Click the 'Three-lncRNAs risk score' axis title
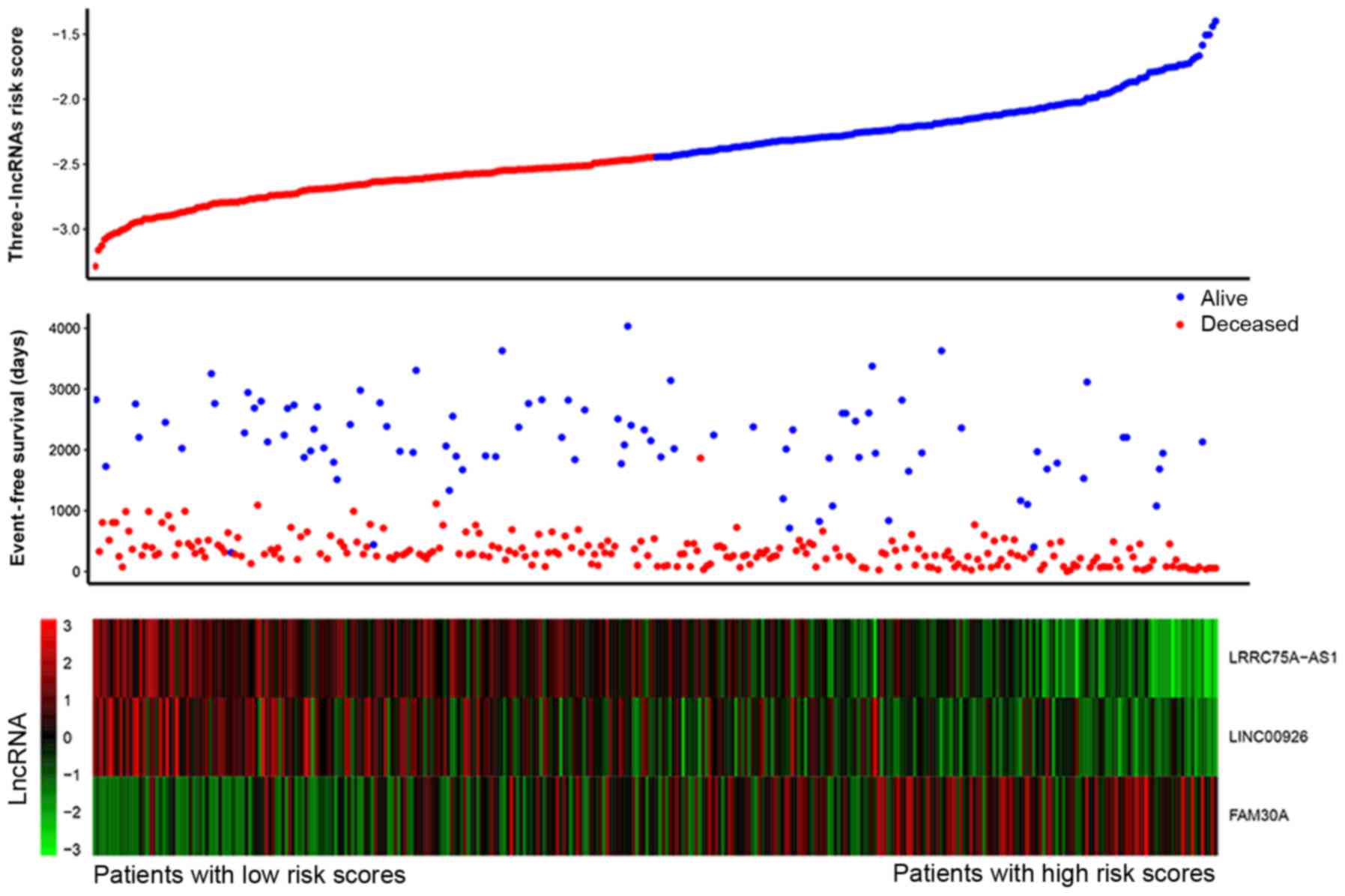This screenshot has width=1345, height=896. point(16,144)
